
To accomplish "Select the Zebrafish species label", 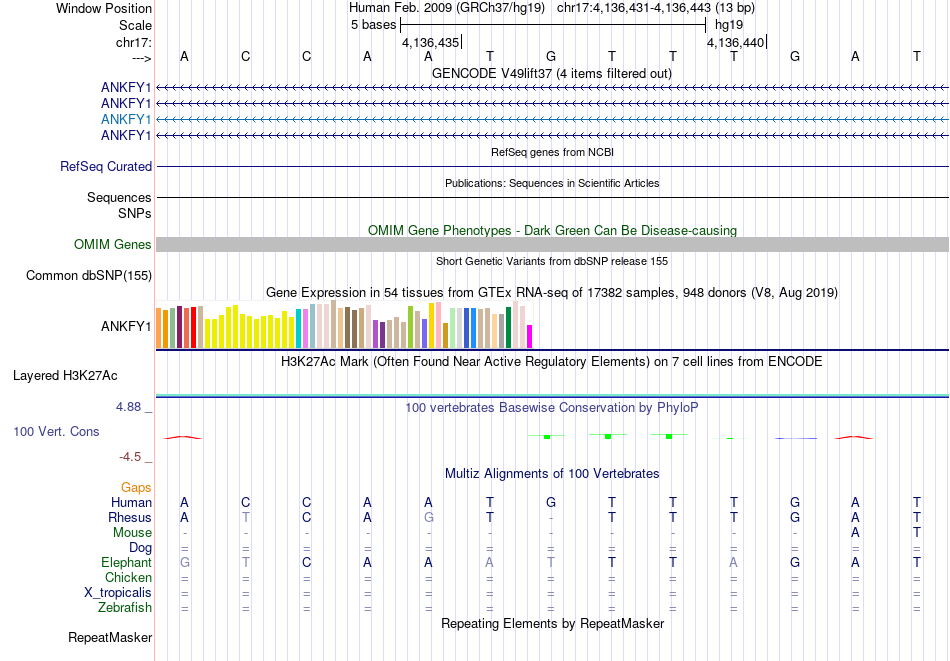I will (125, 608).
